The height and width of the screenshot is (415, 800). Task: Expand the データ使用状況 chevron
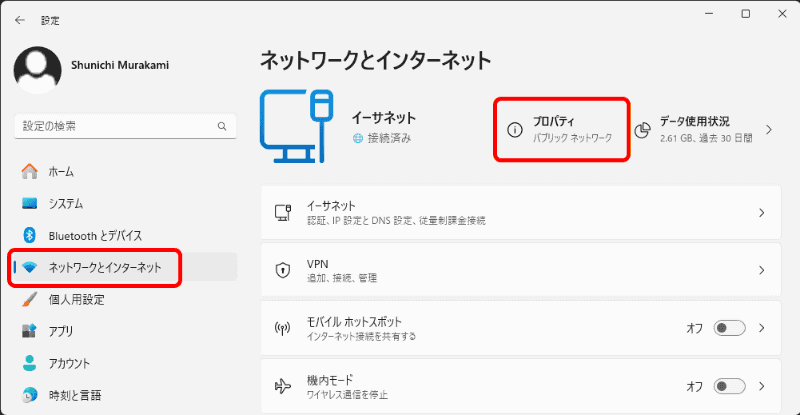(769, 130)
